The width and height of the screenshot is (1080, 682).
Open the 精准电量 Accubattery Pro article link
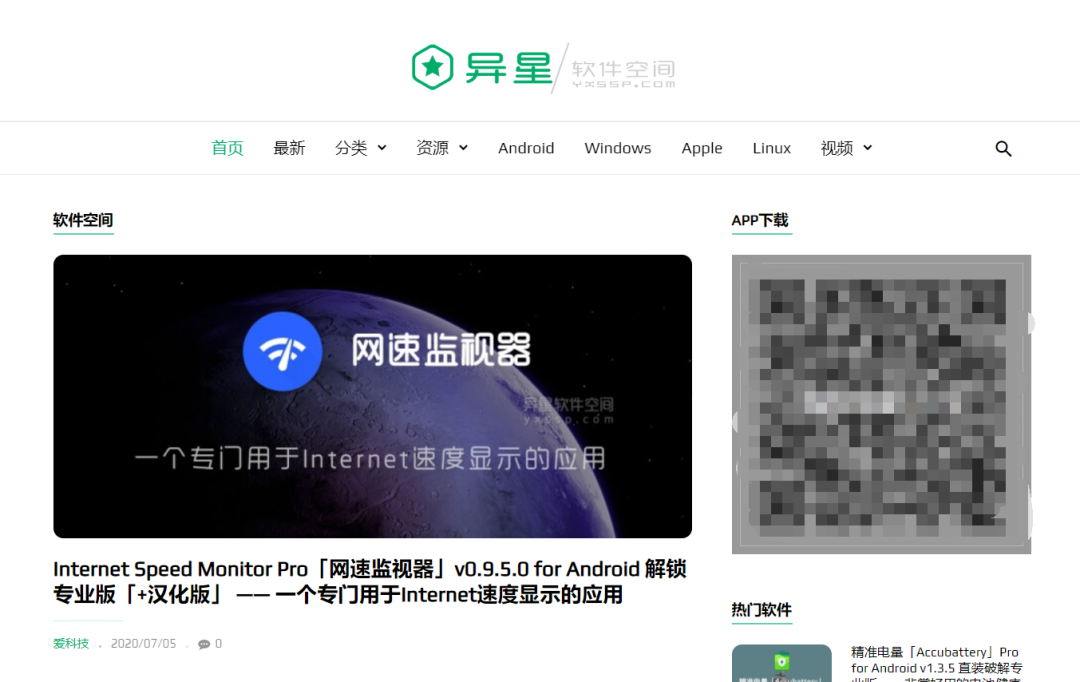(937, 663)
